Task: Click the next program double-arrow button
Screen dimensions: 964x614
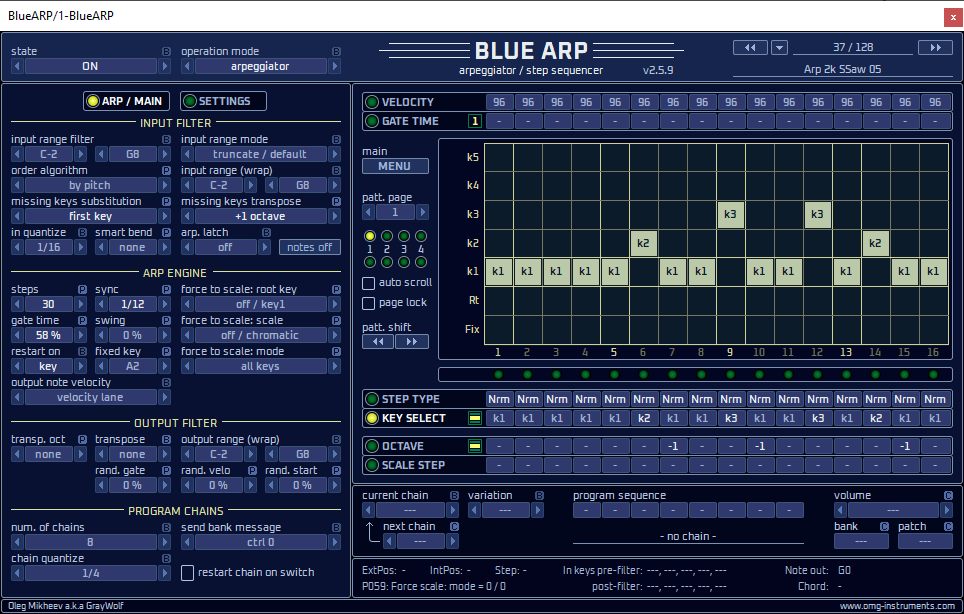Action: pos(935,47)
